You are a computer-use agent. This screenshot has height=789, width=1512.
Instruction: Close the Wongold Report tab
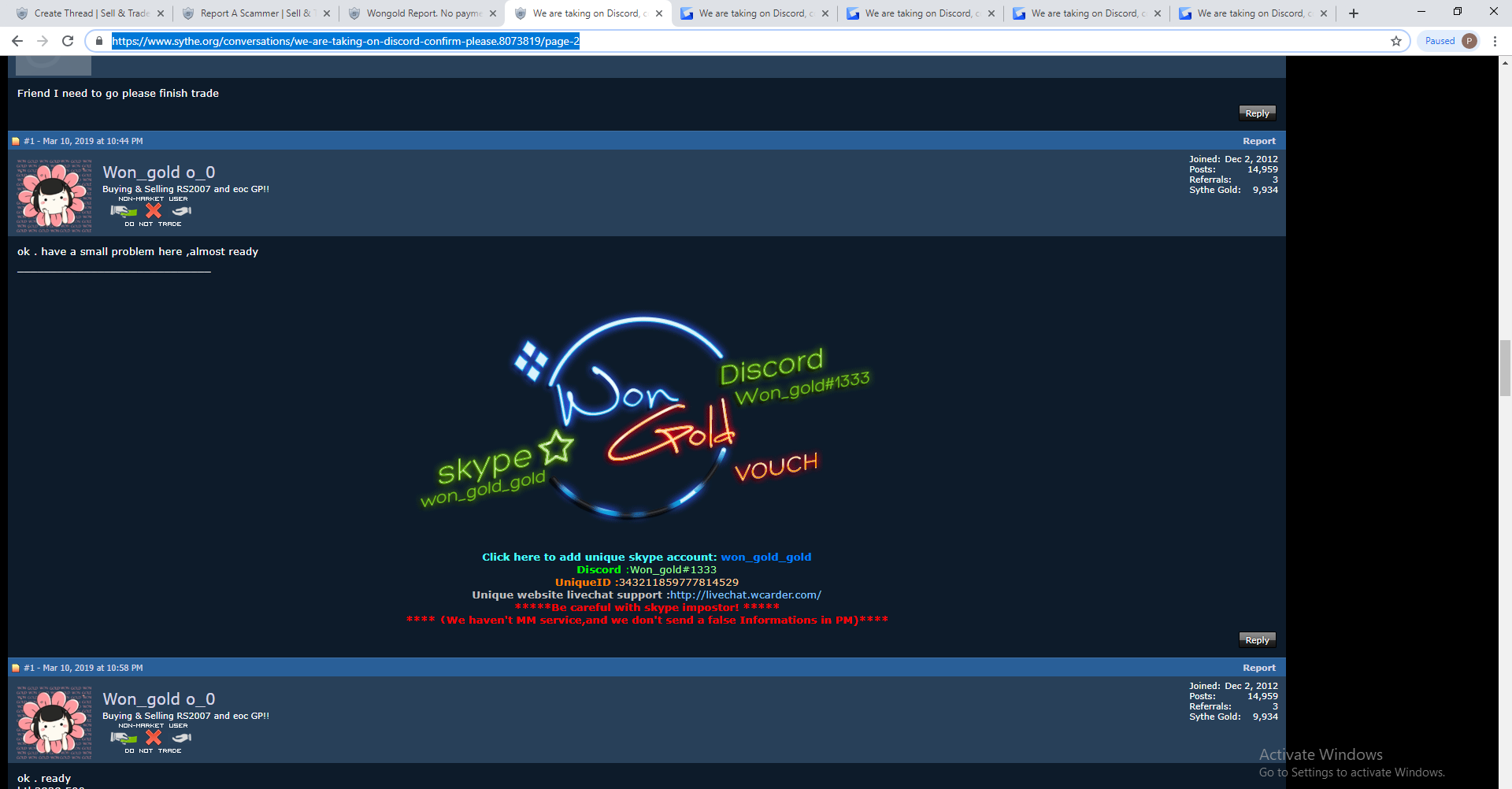[493, 13]
